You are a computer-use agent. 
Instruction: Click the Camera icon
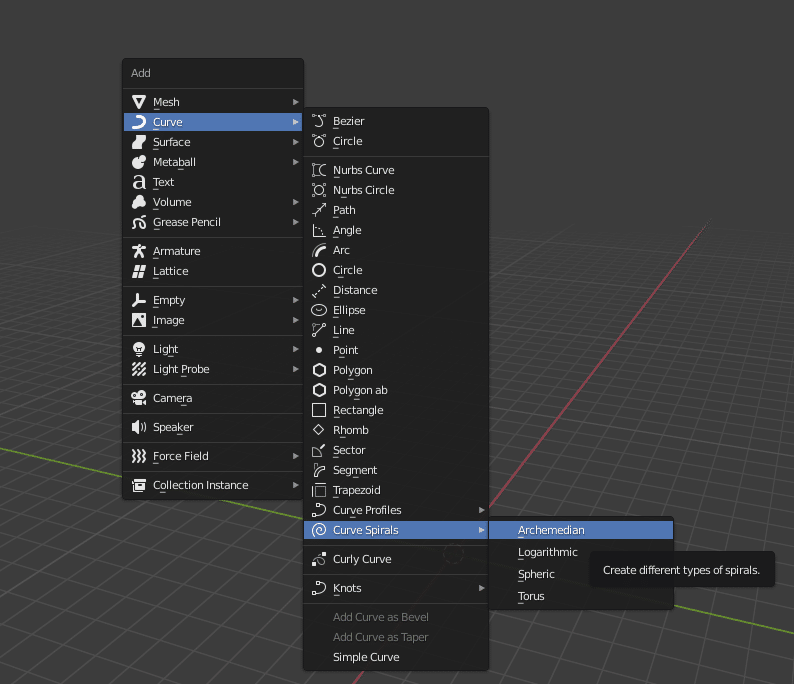139,398
